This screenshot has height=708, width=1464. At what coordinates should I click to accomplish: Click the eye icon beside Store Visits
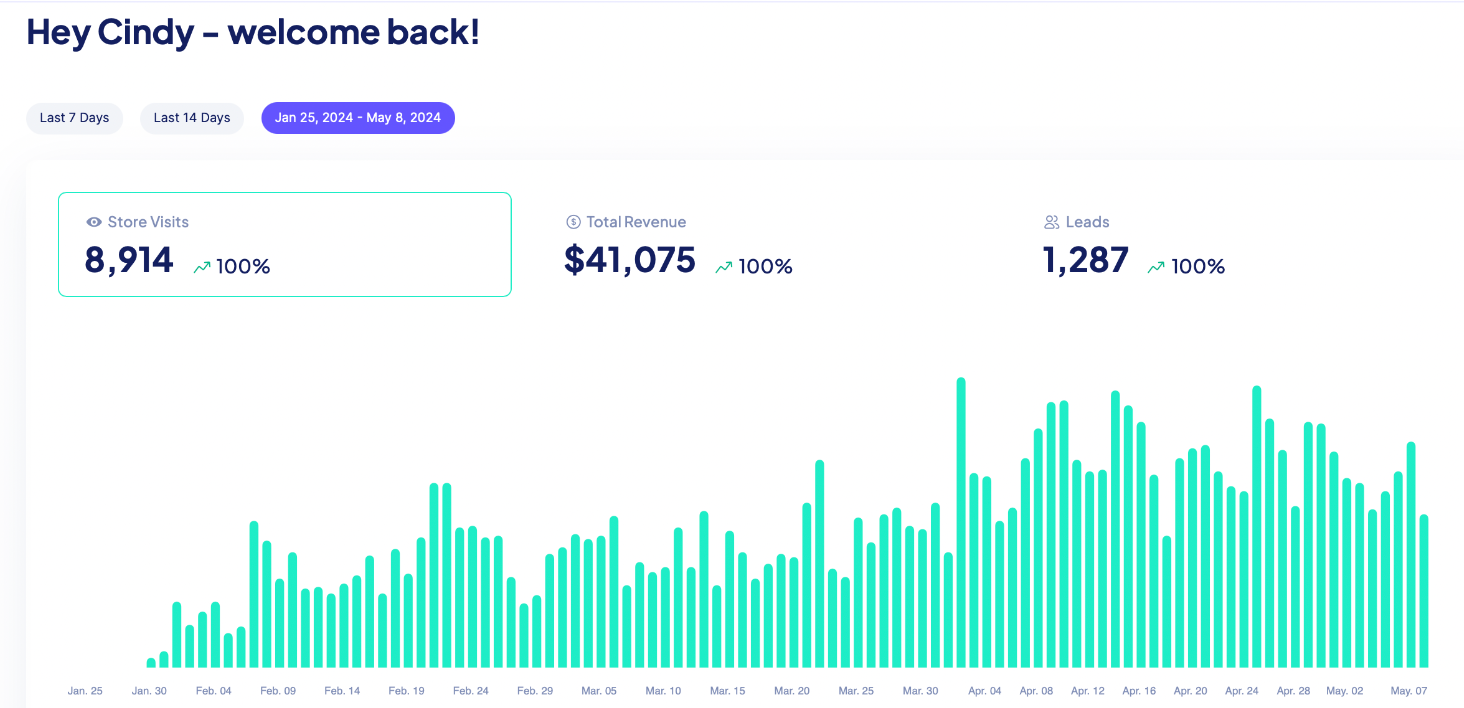[x=94, y=222]
